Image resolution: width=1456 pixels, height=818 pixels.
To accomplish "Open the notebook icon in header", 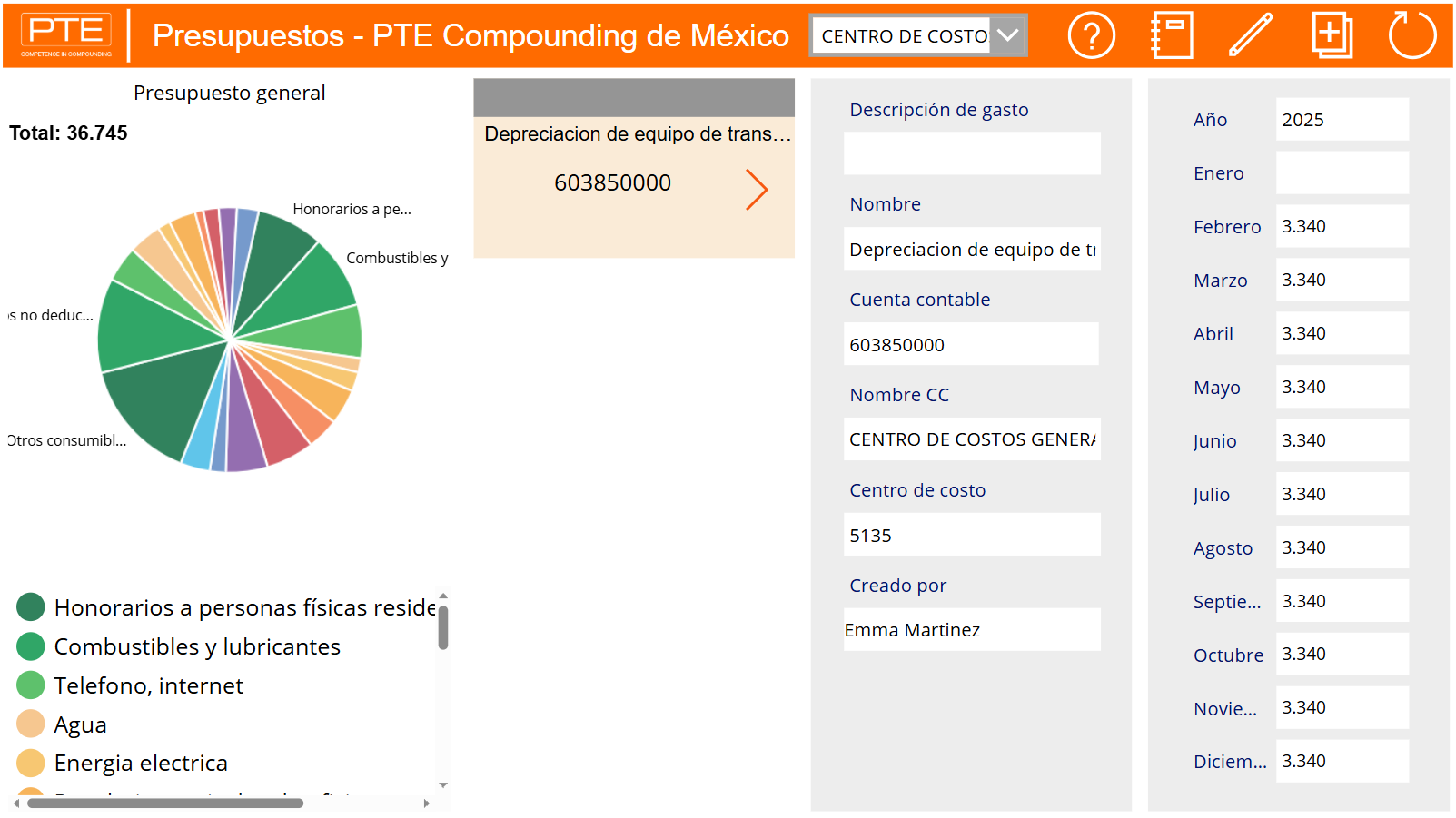I will click(1172, 36).
